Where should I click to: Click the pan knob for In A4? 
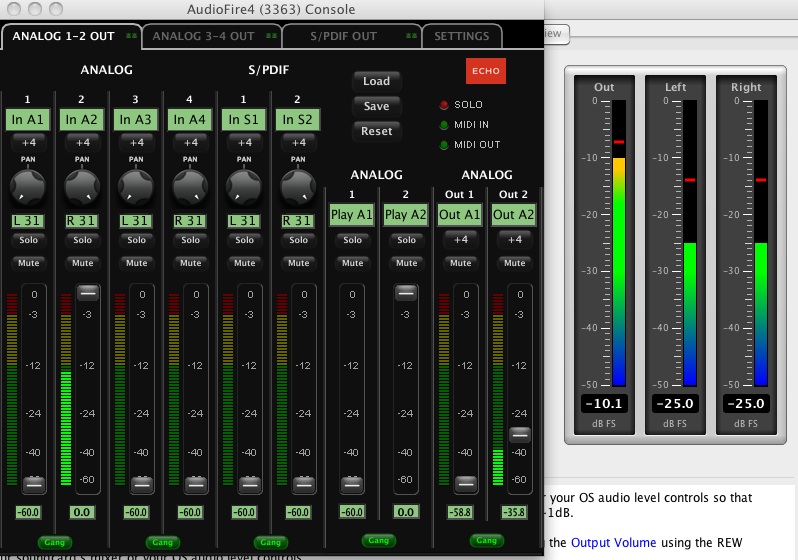[x=190, y=187]
